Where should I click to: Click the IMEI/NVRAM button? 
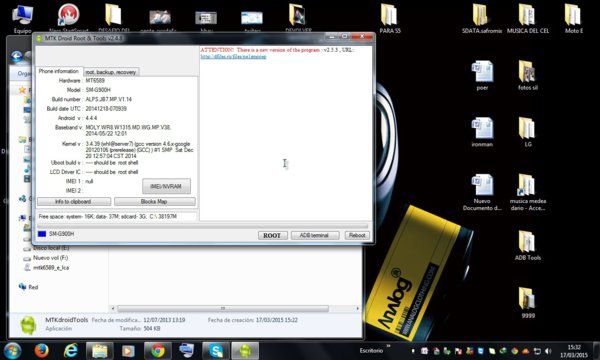[x=166, y=186]
